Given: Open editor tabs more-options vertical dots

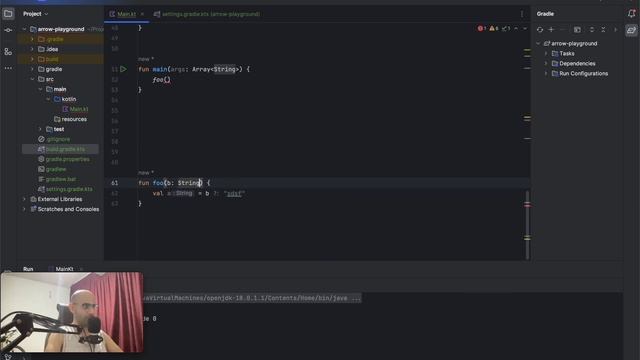Looking at the screenshot, I should coord(522,14).
